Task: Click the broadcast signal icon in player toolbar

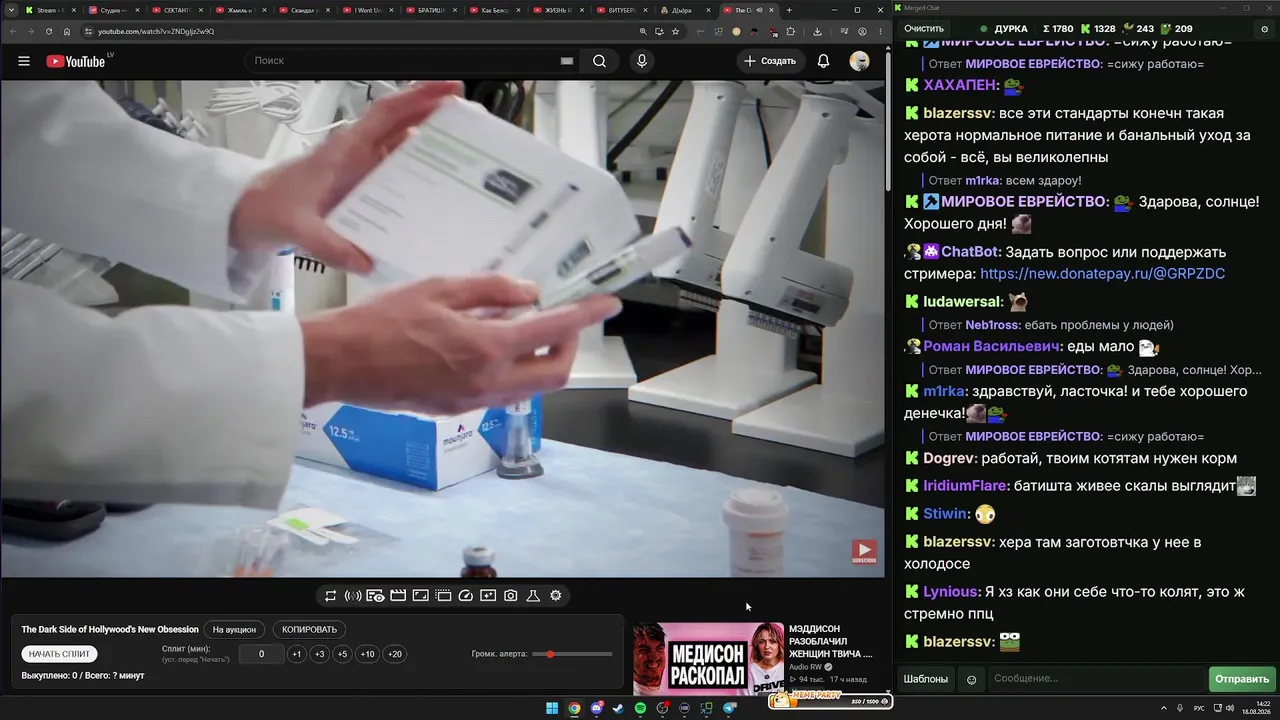Action: coord(353,596)
